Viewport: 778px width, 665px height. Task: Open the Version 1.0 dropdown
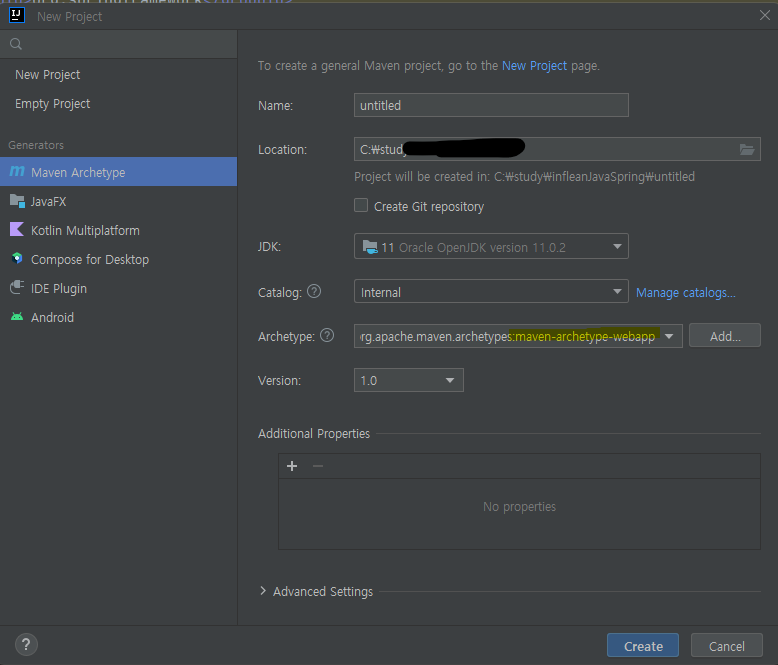click(x=409, y=380)
